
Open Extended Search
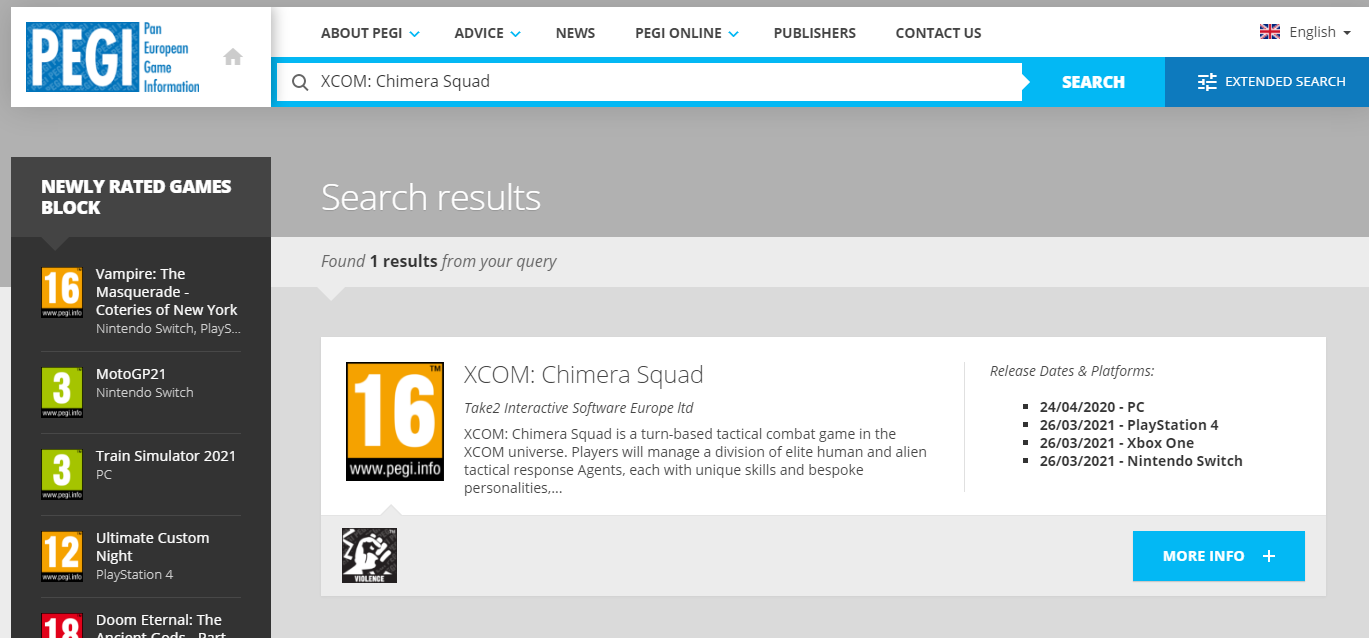click(1267, 82)
